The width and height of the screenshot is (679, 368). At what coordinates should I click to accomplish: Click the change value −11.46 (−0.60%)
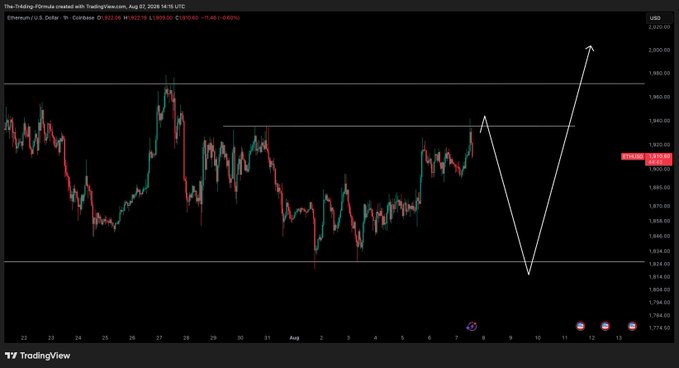pos(220,18)
